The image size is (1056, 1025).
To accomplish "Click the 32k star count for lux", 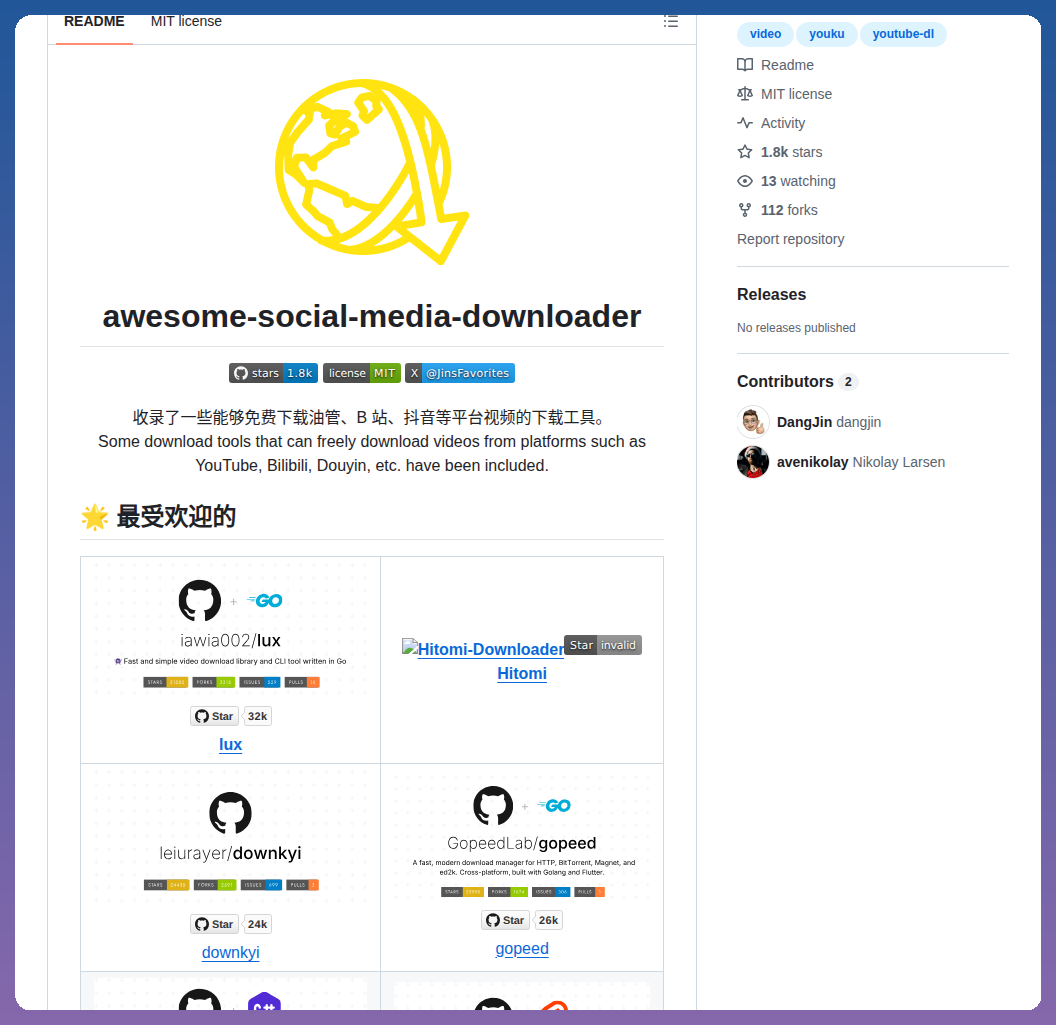I will pyautogui.click(x=257, y=716).
